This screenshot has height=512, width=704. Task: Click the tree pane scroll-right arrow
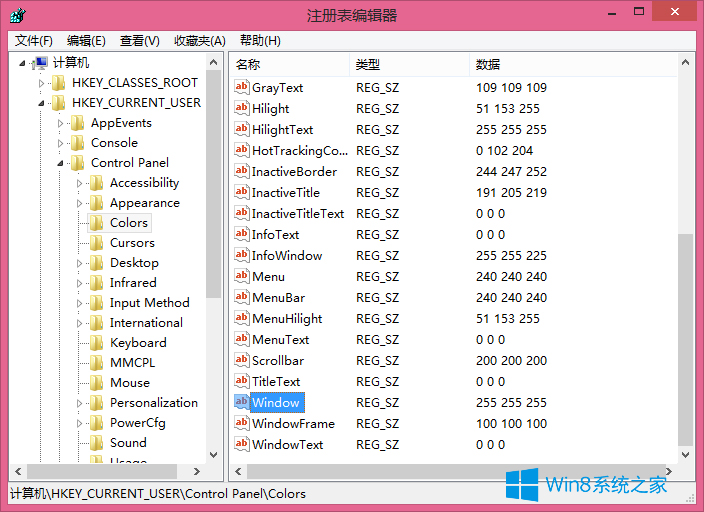coord(197,471)
